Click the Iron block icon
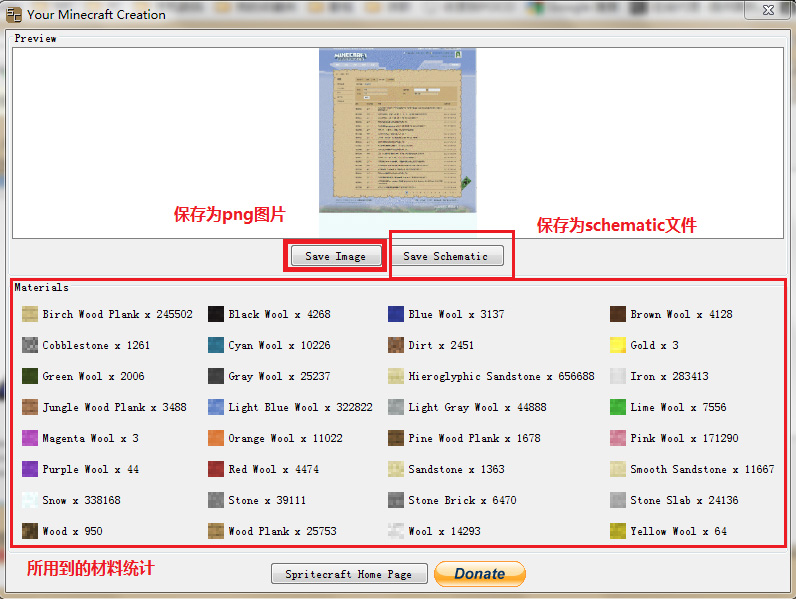The width and height of the screenshot is (796, 599). coord(618,376)
